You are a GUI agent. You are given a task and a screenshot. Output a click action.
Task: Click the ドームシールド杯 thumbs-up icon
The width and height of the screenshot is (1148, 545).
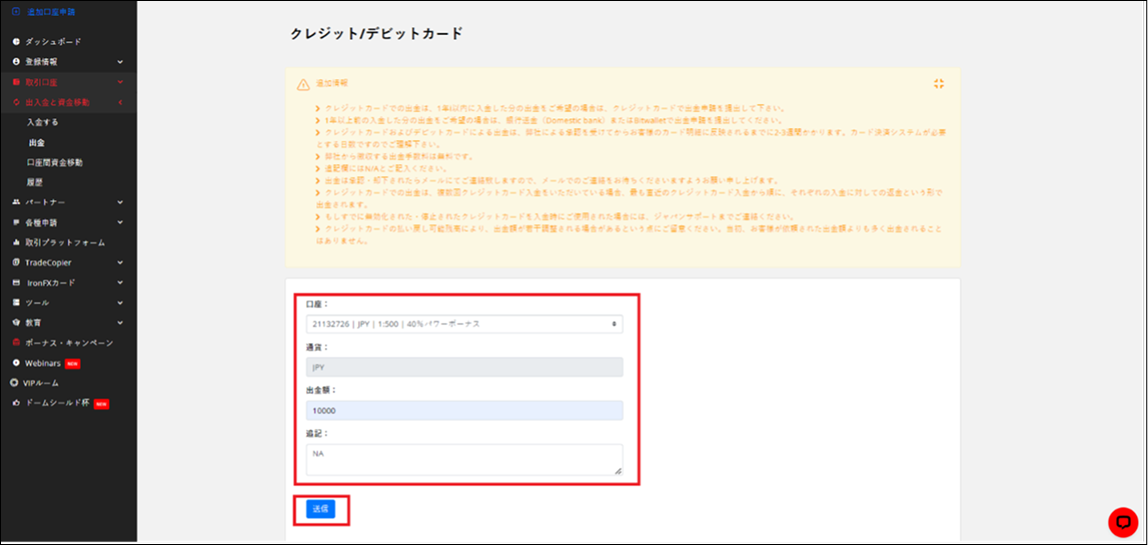[x=16, y=403]
